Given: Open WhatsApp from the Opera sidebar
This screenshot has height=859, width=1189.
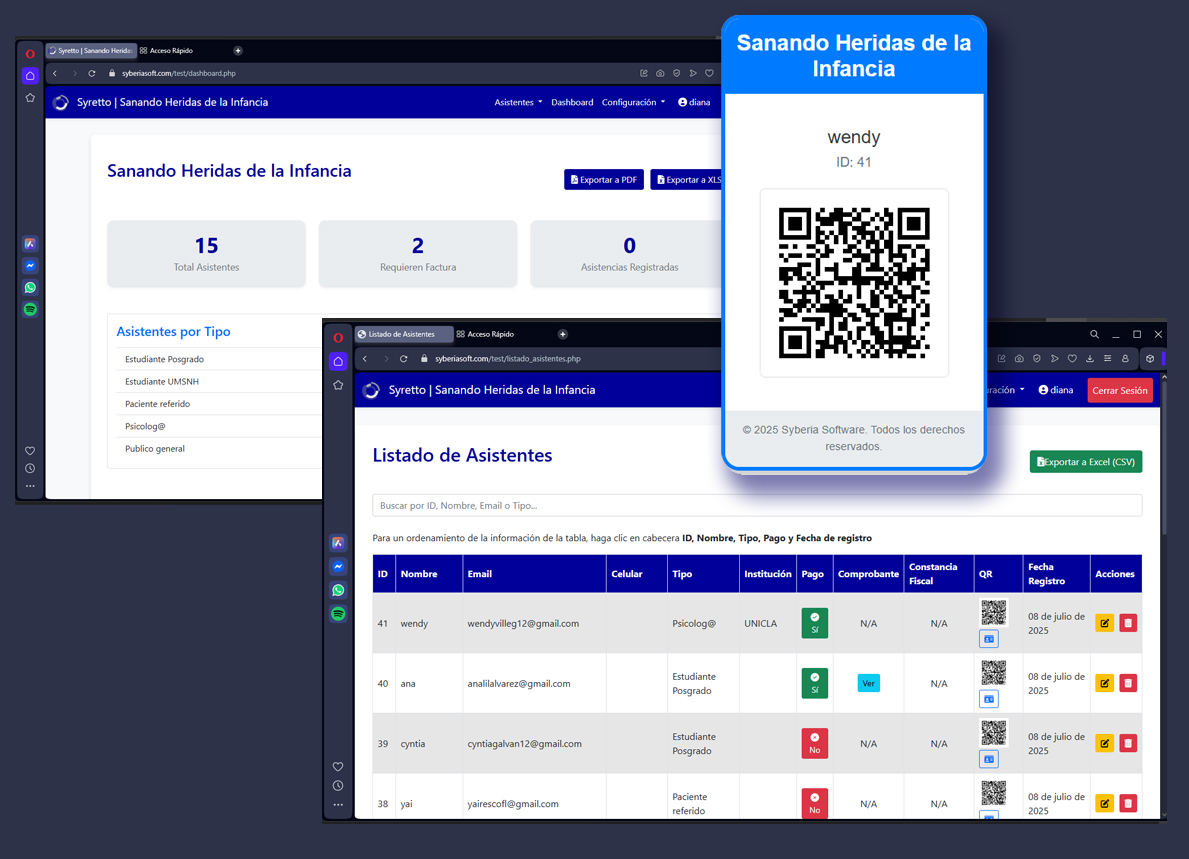Looking at the screenshot, I should pyautogui.click(x=337, y=590).
